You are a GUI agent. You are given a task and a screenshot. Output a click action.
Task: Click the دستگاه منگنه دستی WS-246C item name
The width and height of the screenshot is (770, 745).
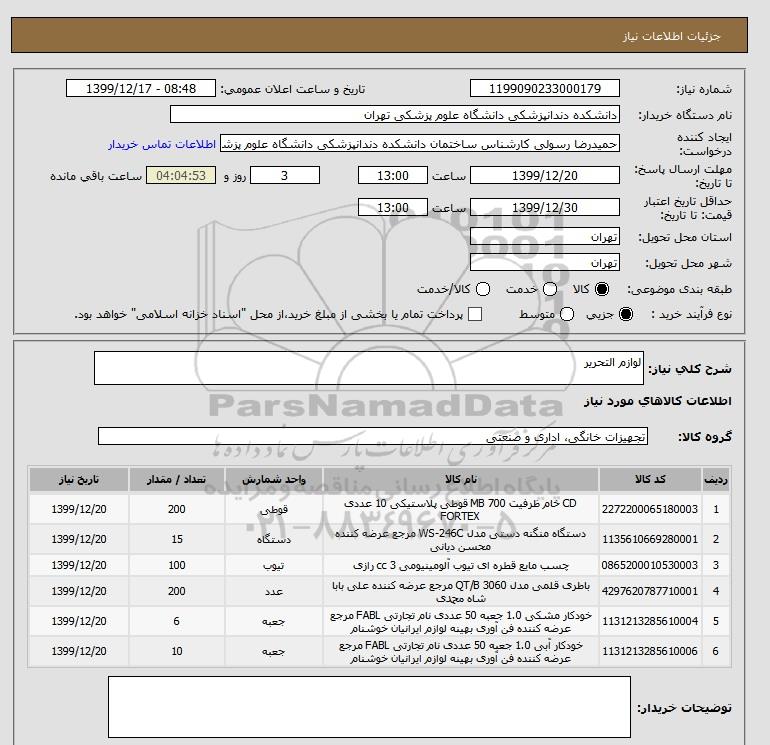(460, 539)
